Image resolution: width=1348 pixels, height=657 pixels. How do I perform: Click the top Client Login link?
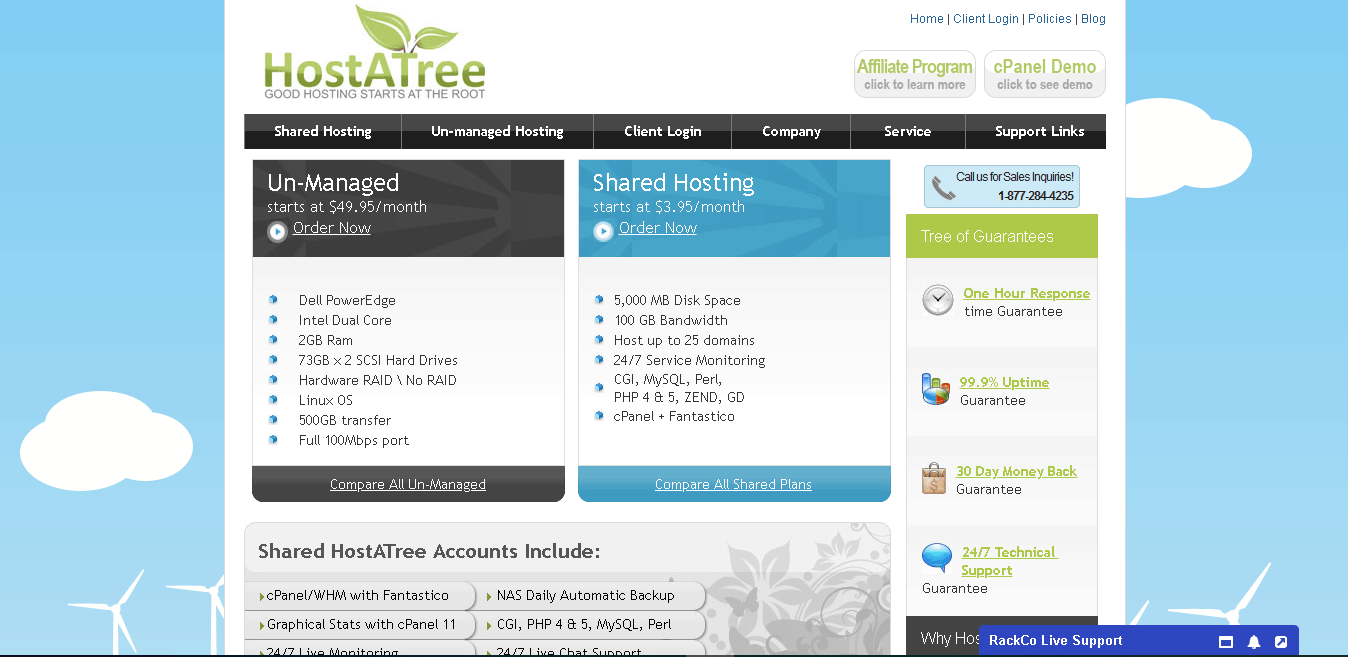(x=986, y=19)
